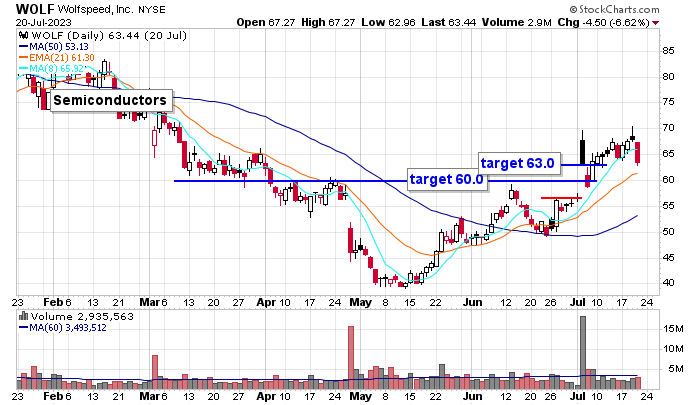
Task: Click the 85 price axis label
Action: pos(668,50)
